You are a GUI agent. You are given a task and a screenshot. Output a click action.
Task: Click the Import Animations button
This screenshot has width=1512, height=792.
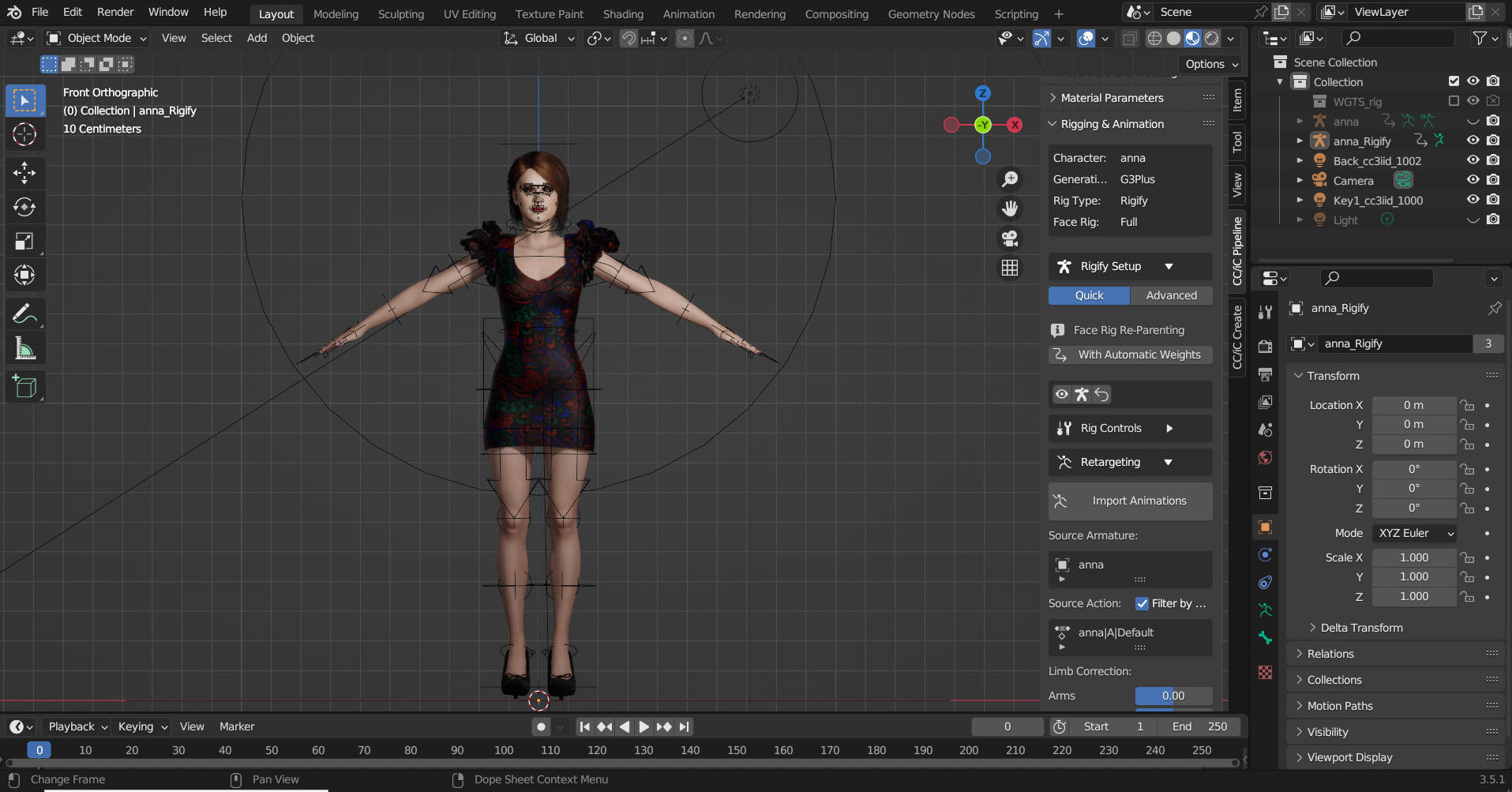point(1130,501)
